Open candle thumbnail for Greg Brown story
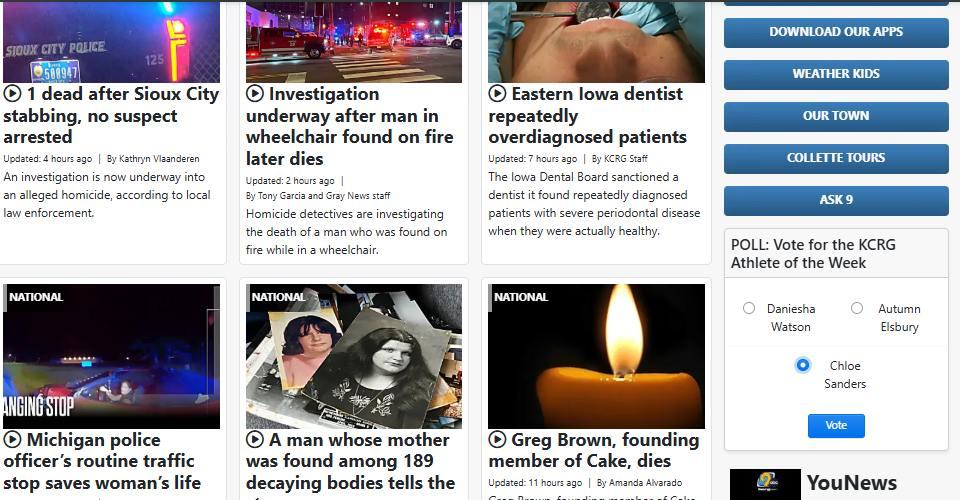Viewport: 960px width, 500px height. tap(596, 356)
